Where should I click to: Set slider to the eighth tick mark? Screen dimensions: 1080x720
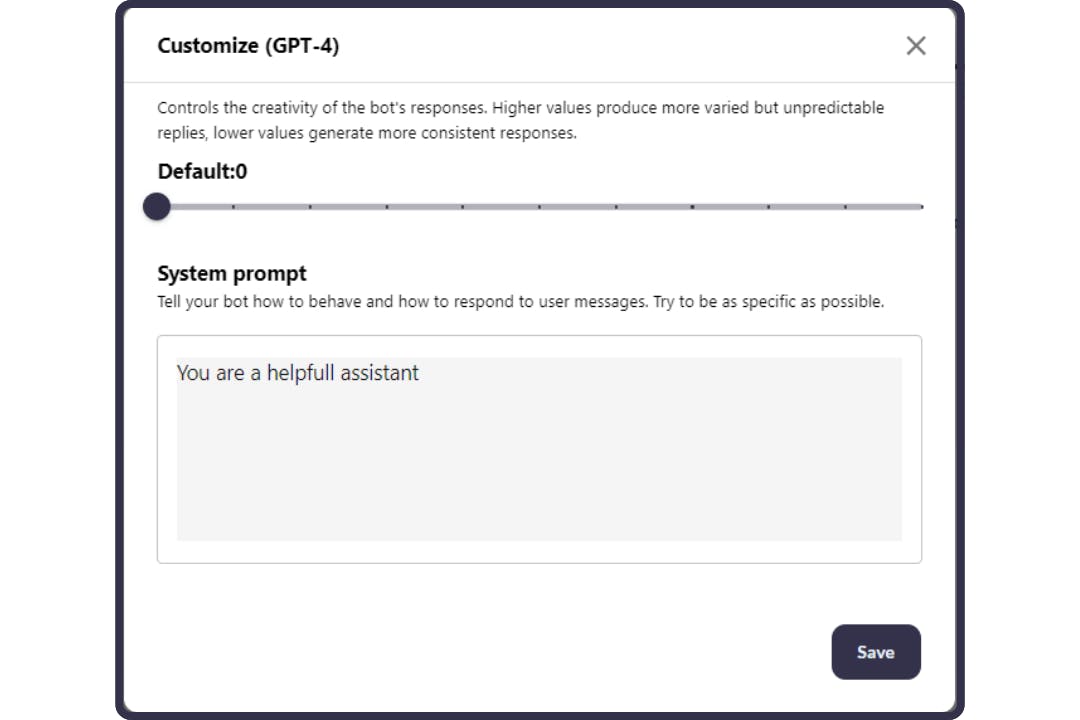click(x=692, y=207)
